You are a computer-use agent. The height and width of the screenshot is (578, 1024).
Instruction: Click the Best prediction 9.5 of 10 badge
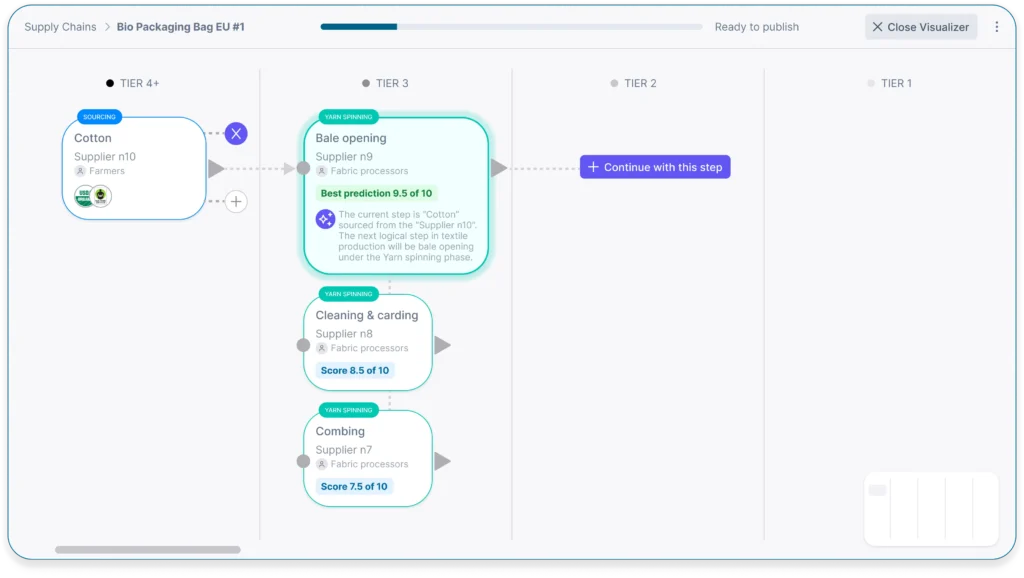pyautogui.click(x=376, y=193)
